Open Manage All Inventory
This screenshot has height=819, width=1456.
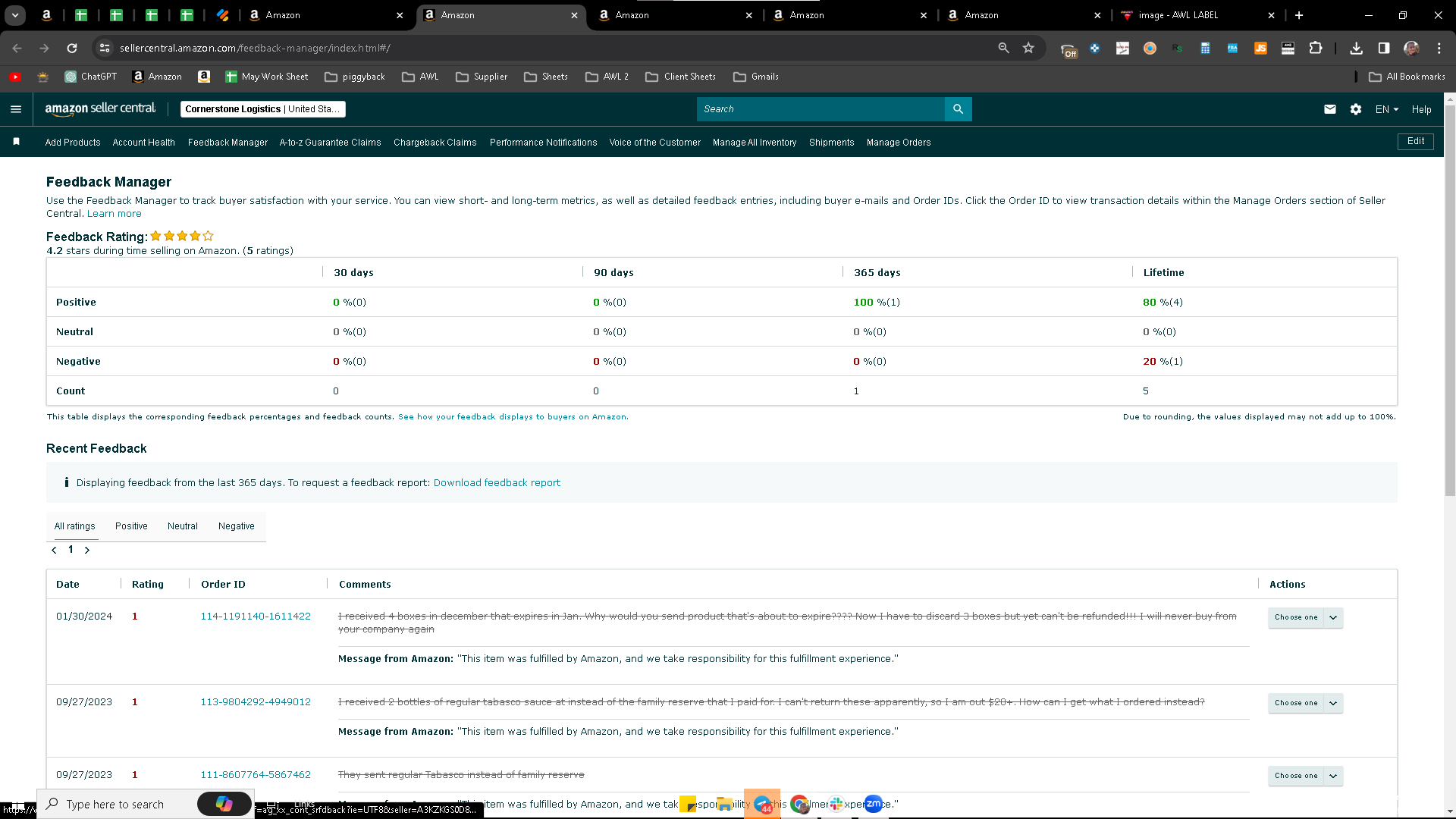click(x=755, y=143)
